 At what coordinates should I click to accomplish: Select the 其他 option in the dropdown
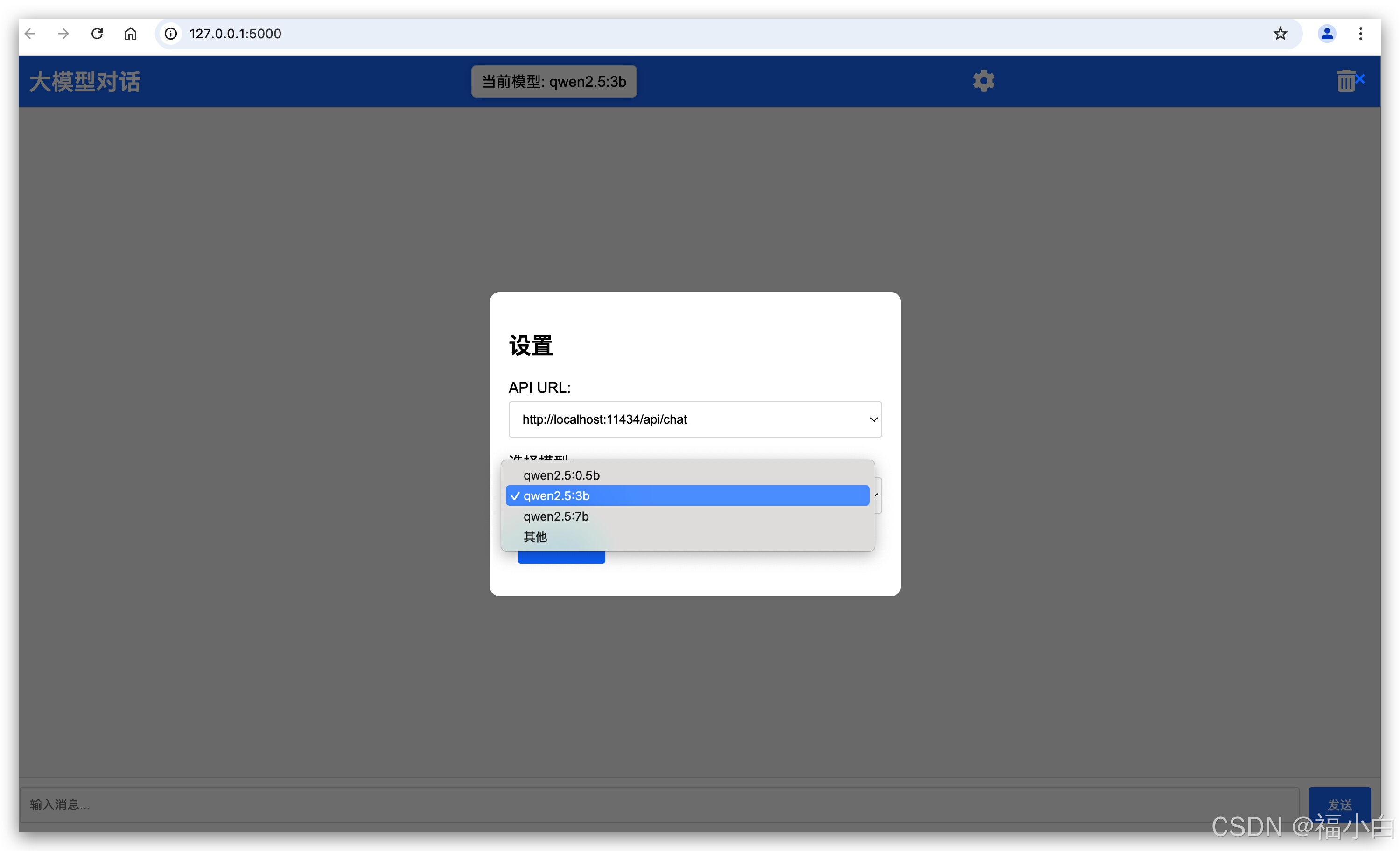(535, 537)
